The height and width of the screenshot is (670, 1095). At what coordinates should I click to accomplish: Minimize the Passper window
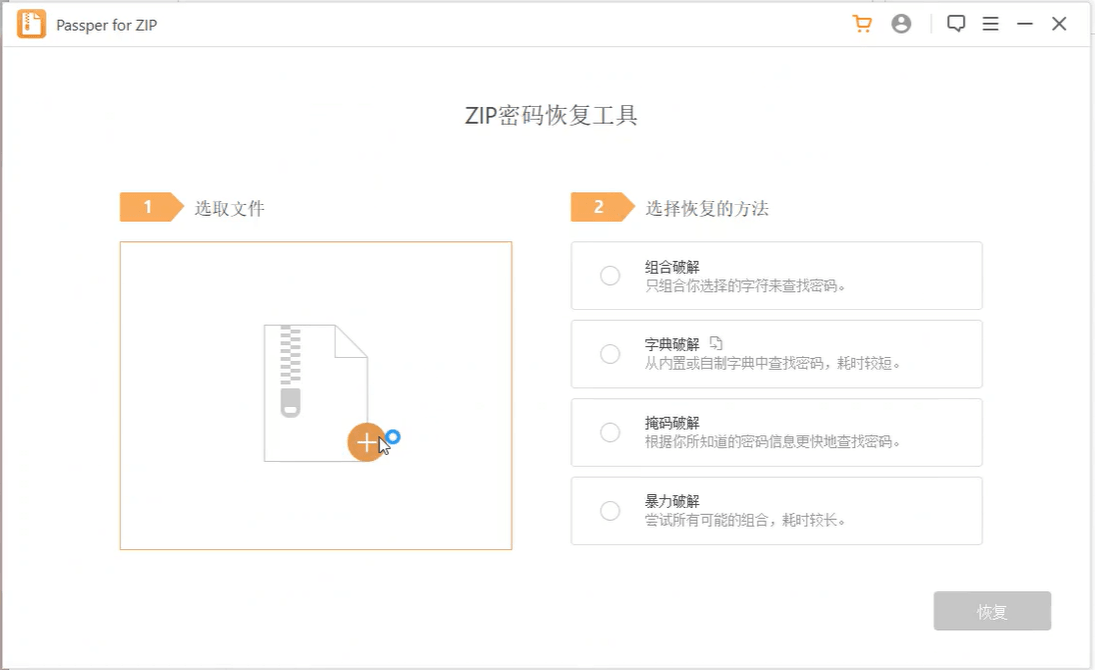point(1025,24)
